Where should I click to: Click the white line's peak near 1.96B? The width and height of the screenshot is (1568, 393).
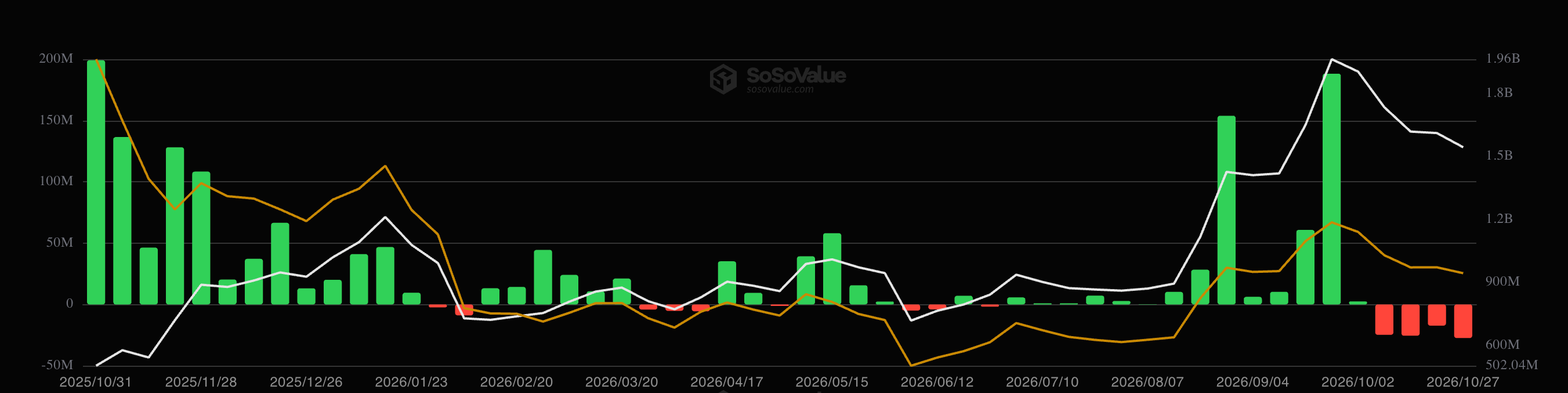pos(1332,59)
